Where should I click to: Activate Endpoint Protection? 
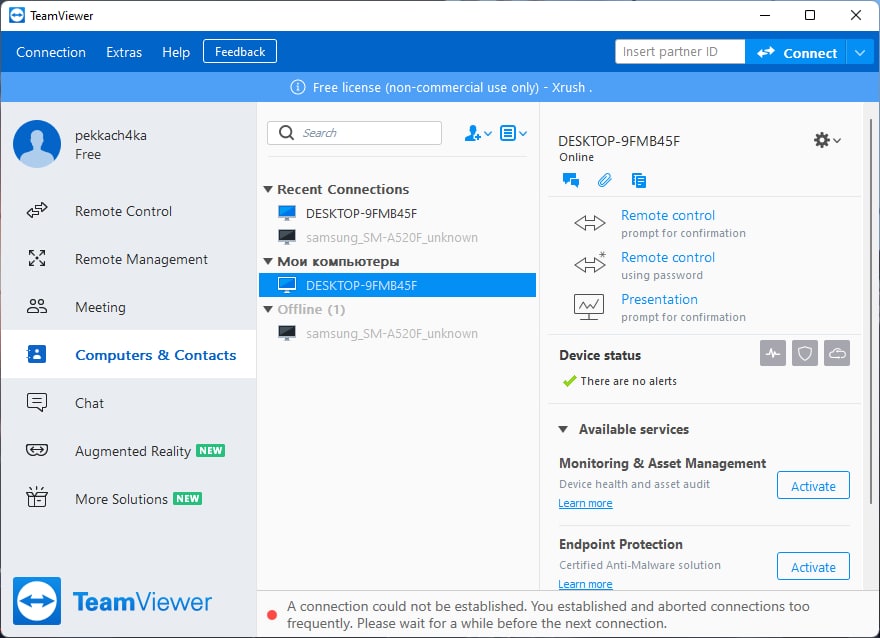click(x=813, y=566)
